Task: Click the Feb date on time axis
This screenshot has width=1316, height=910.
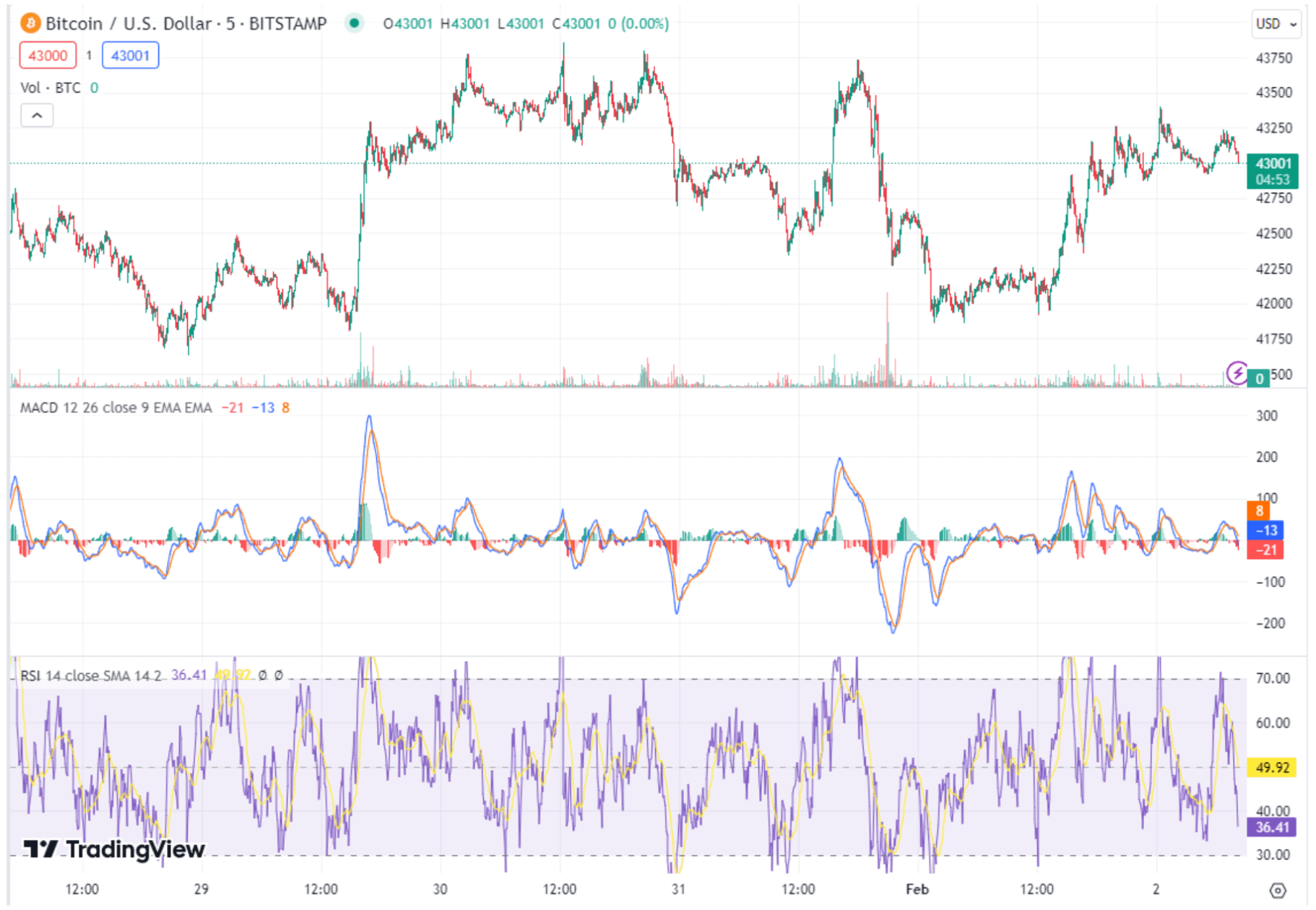Action: tap(917, 889)
